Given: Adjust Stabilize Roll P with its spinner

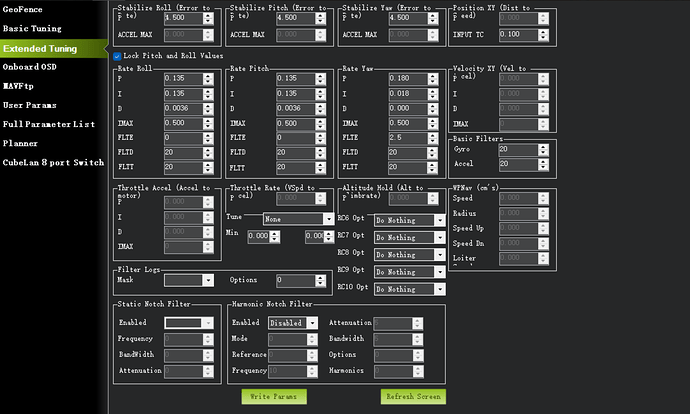Looking at the screenshot, I should pyautogui.click(x=208, y=18).
